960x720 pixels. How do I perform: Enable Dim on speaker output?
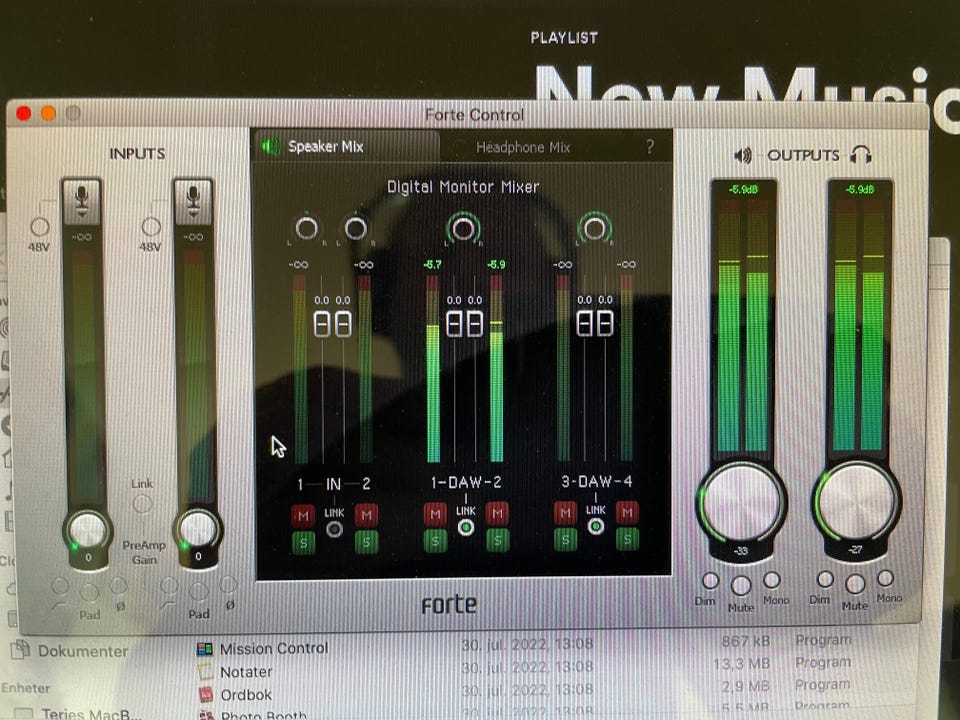710,580
